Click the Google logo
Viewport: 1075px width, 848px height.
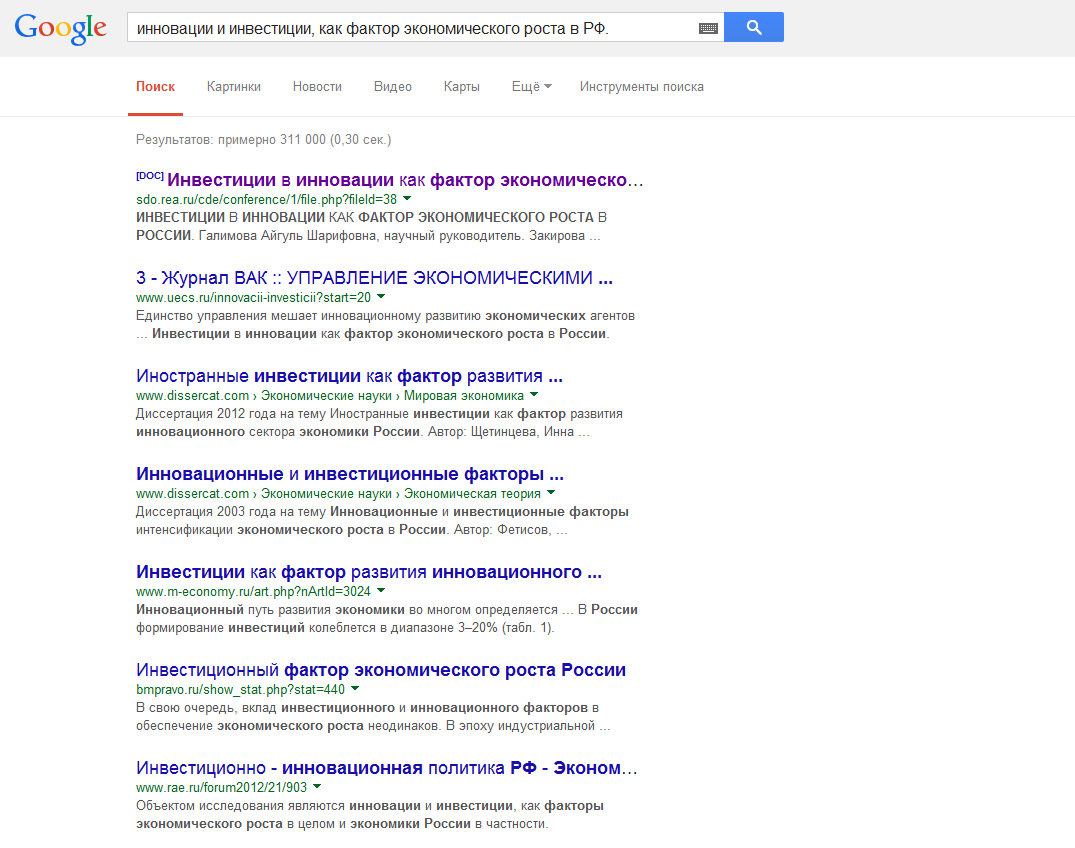click(x=60, y=28)
